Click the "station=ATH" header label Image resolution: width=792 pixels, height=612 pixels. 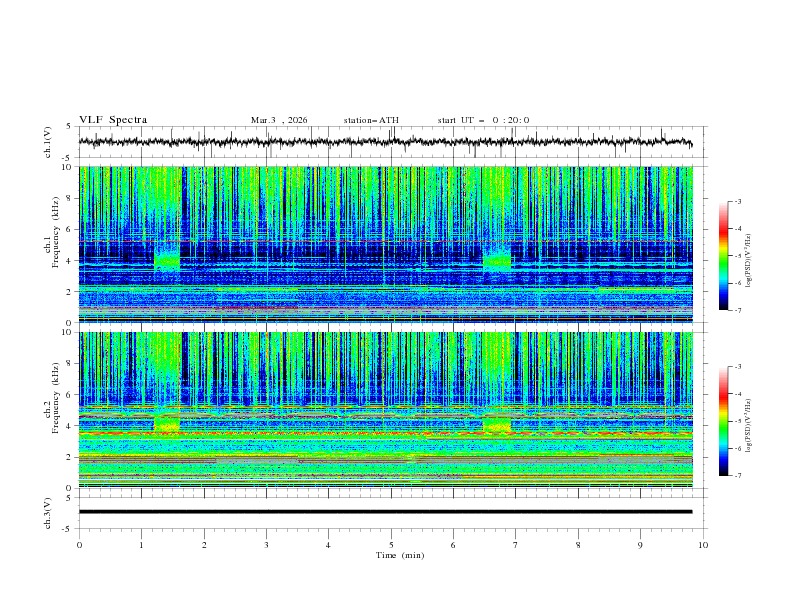point(371,120)
